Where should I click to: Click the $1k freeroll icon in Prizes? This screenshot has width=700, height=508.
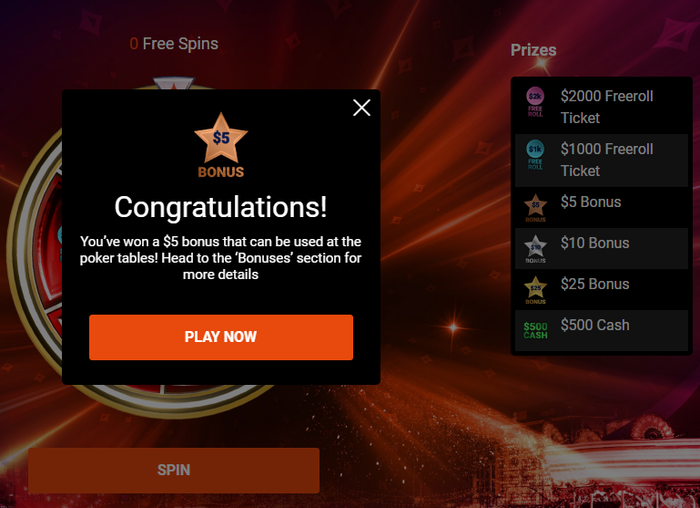[535, 155]
